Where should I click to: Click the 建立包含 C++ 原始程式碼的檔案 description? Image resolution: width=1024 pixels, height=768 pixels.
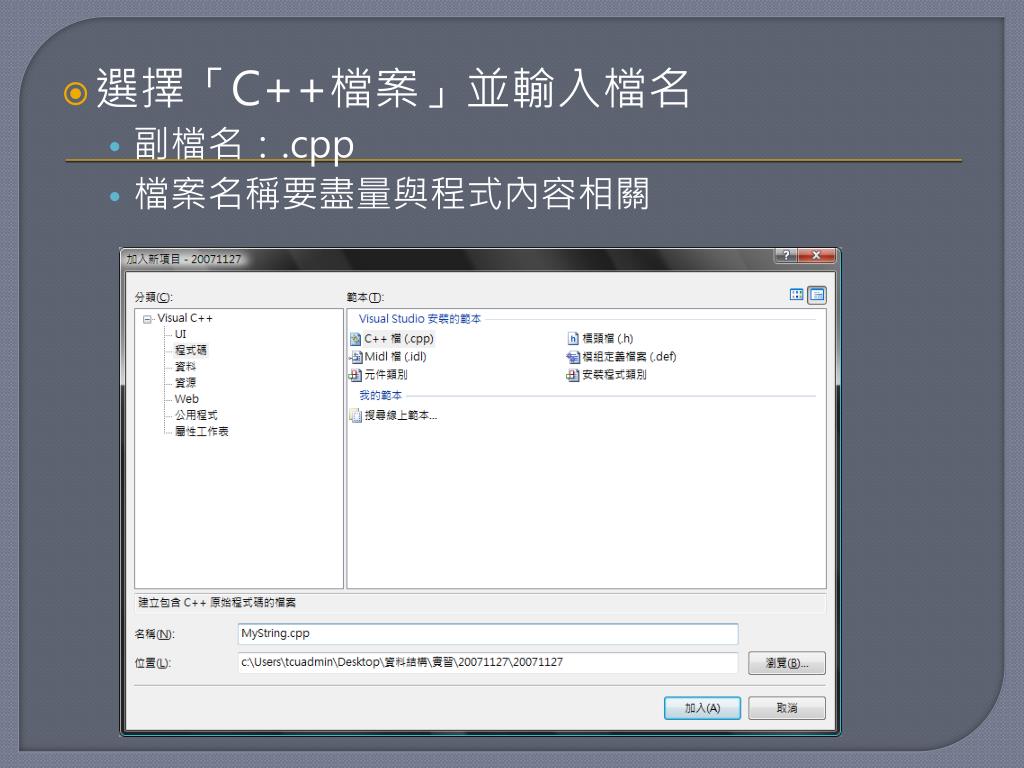(x=217, y=603)
